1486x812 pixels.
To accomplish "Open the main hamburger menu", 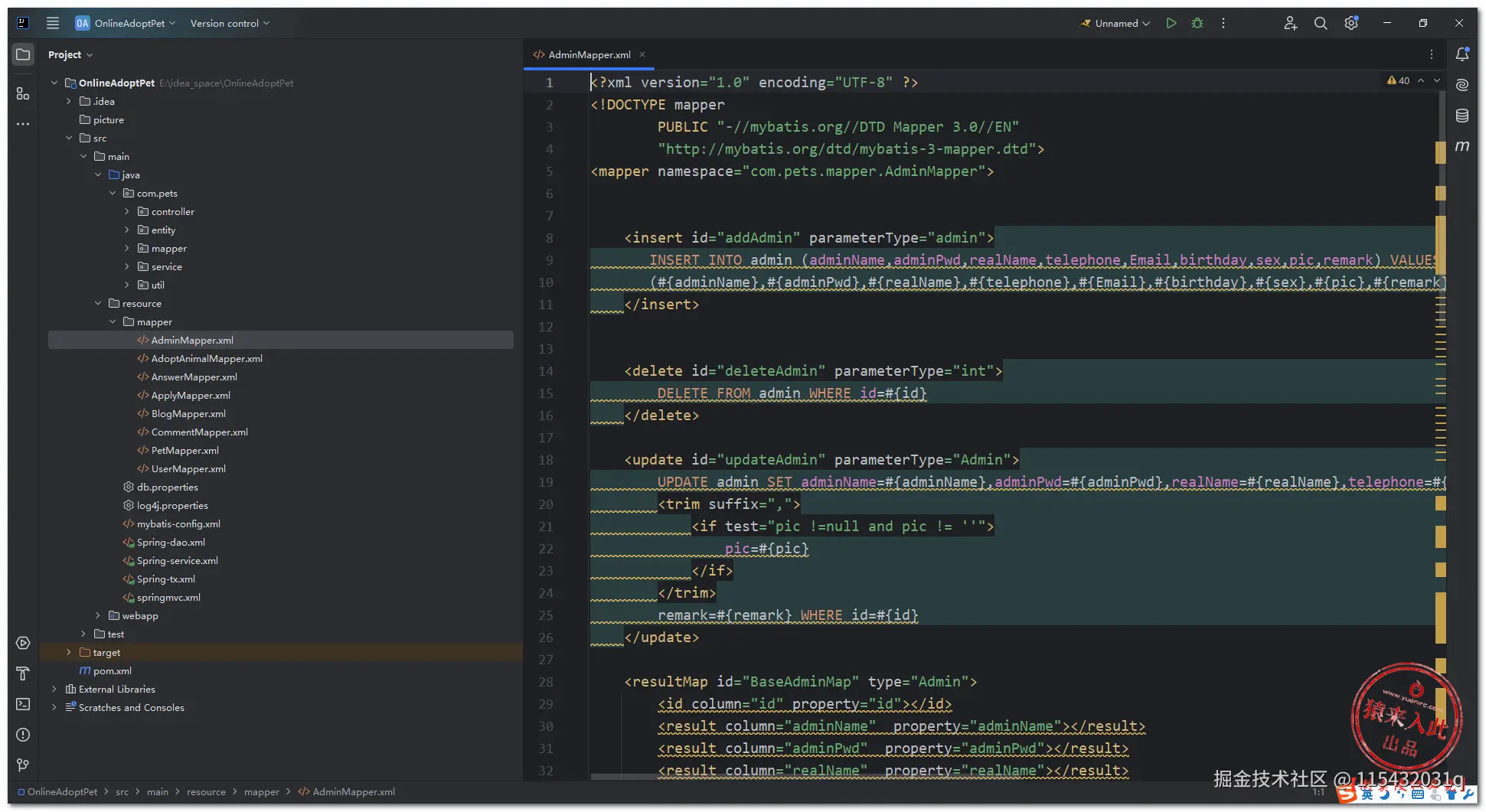I will pos(52,23).
